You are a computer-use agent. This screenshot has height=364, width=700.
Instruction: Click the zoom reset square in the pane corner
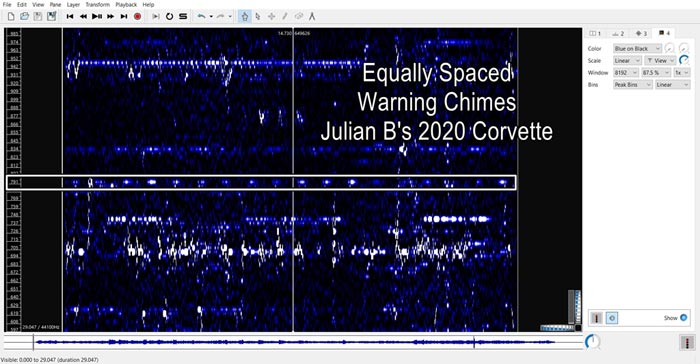click(x=578, y=328)
